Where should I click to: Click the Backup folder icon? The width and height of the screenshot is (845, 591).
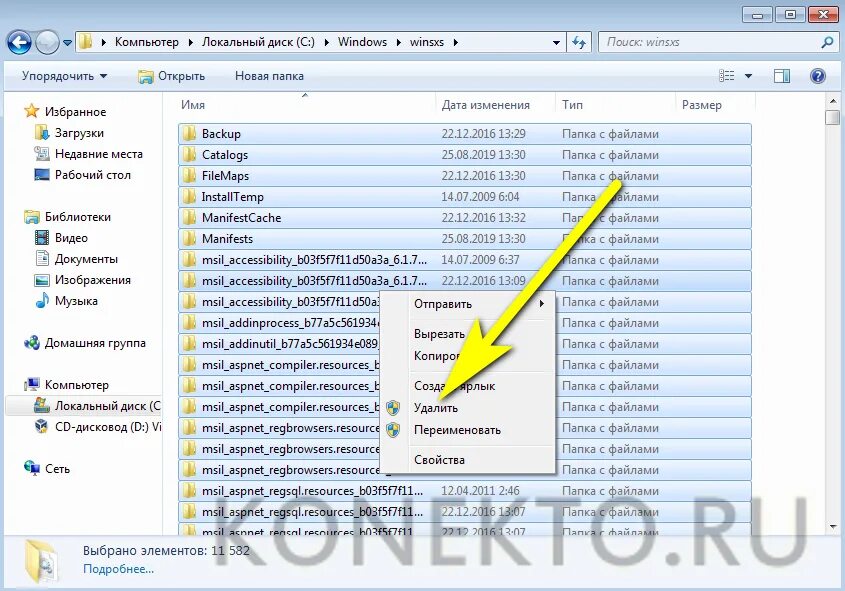(x=189, y=134)
